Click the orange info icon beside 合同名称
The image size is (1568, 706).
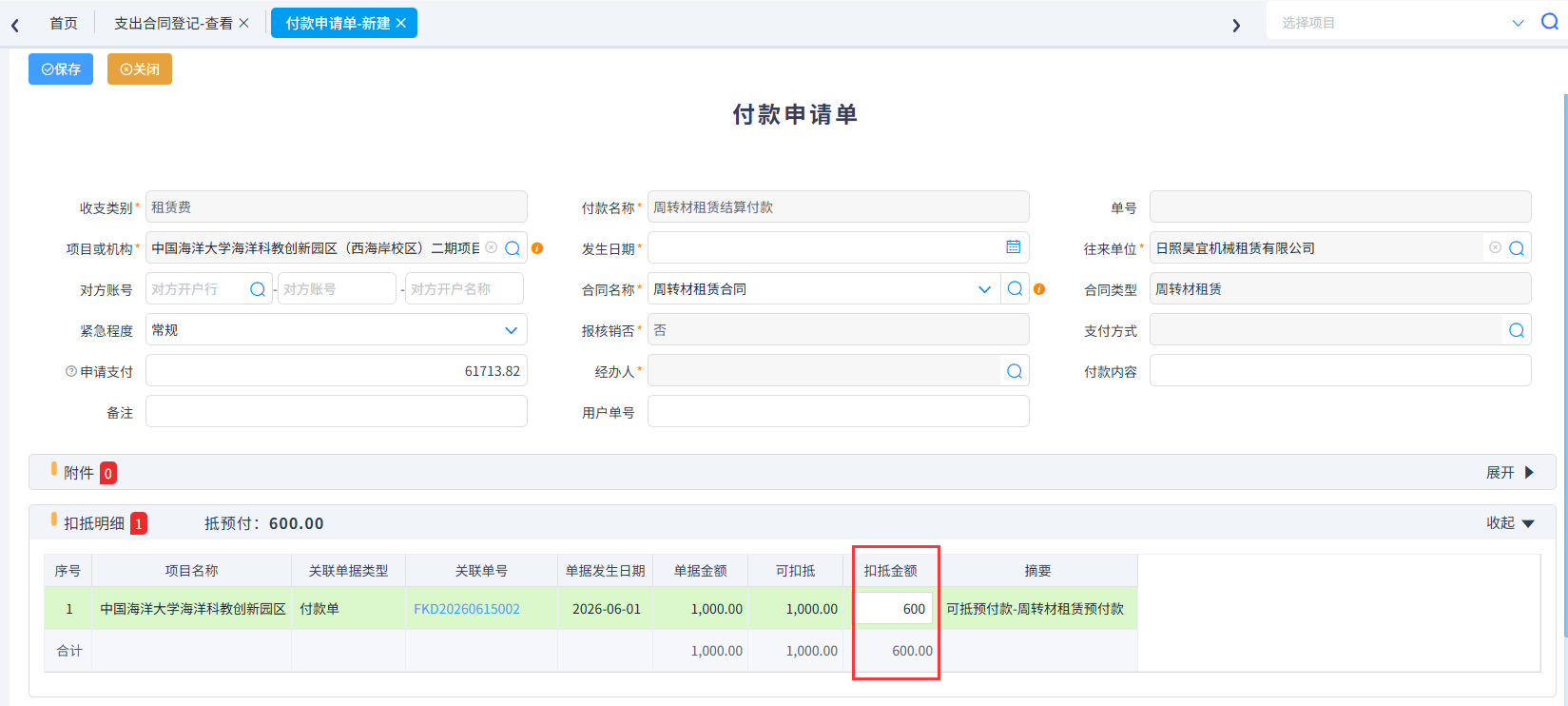1039,289
